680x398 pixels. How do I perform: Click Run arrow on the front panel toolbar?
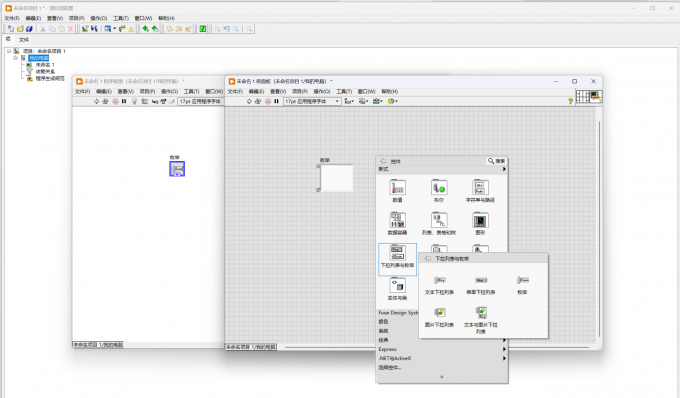(249, 101)
